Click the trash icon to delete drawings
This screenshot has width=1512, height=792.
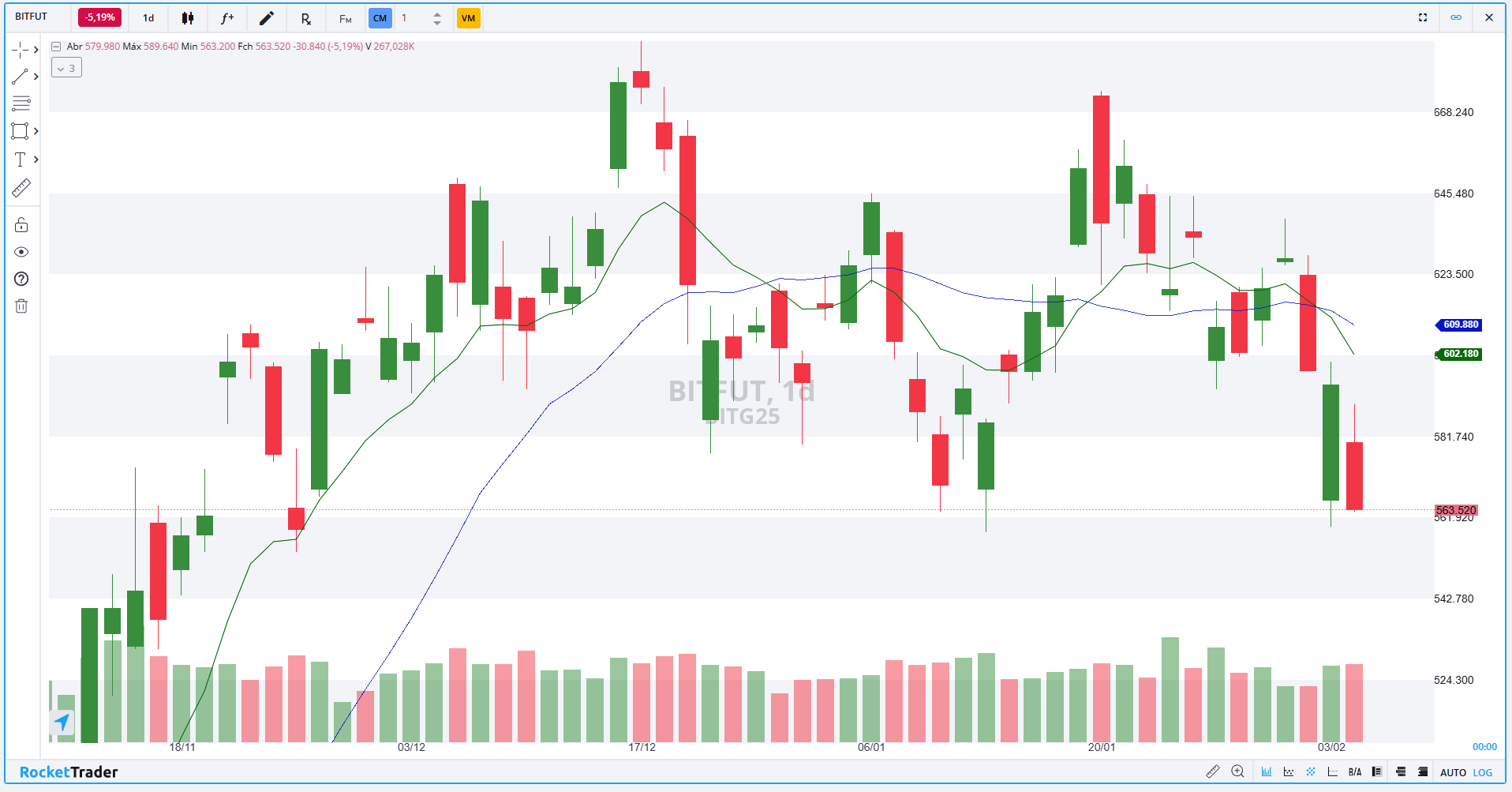pos(21,306)
